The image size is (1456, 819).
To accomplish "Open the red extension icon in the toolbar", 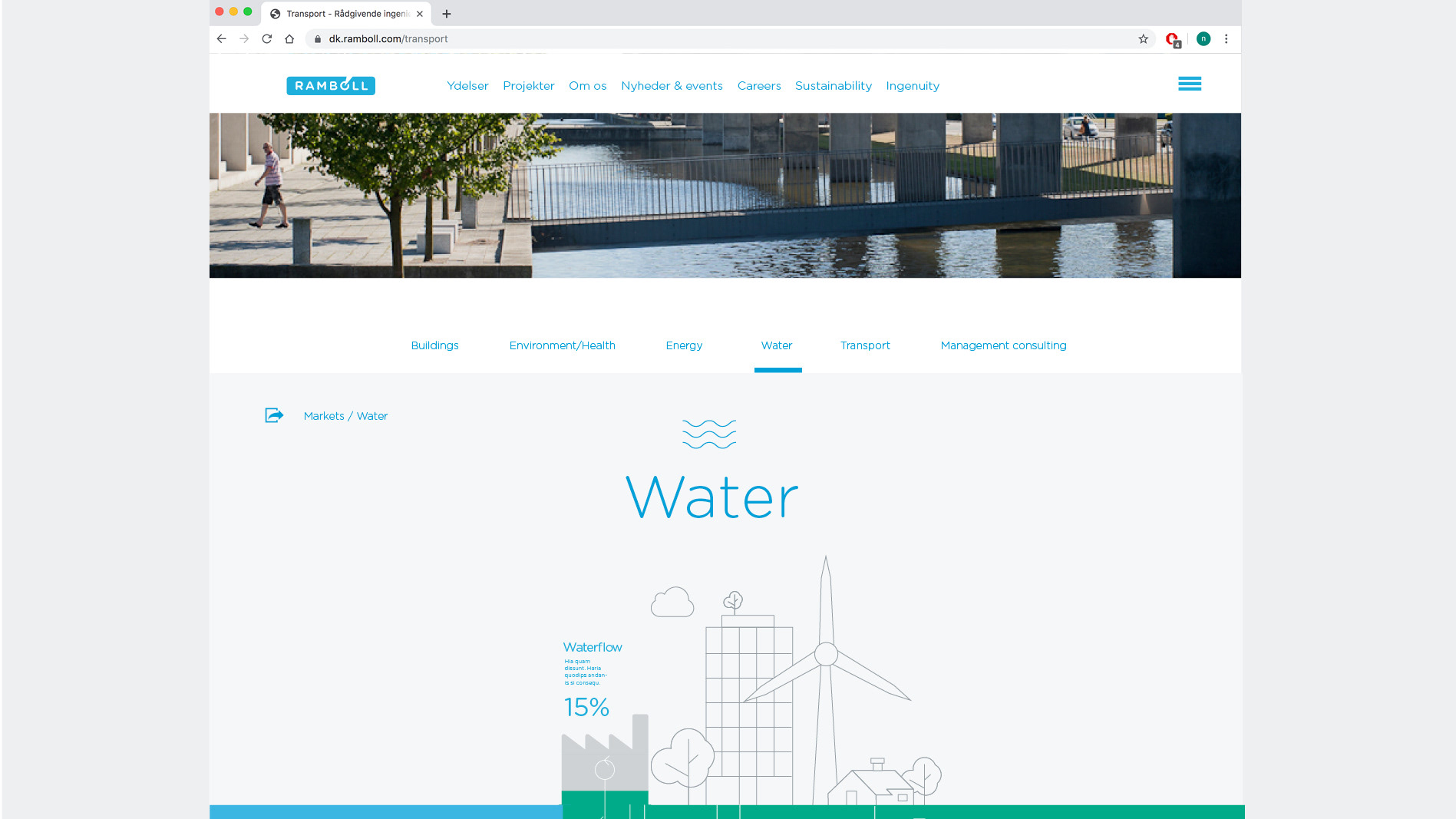I will (x=1173, y=39).
